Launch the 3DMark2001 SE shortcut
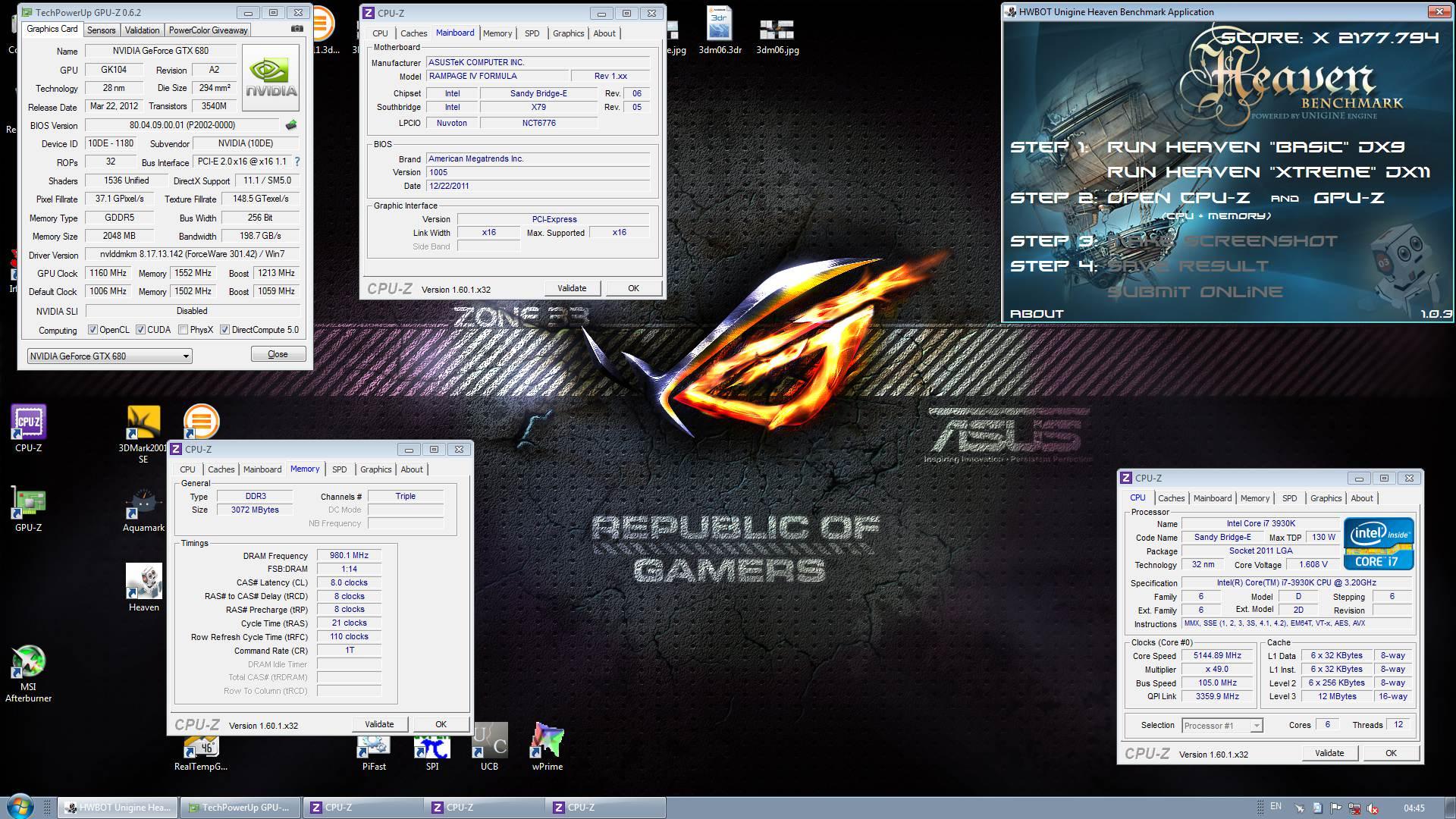Image resolution: width=1456 pixels, height=819 pixels. (x=143, y=434)
